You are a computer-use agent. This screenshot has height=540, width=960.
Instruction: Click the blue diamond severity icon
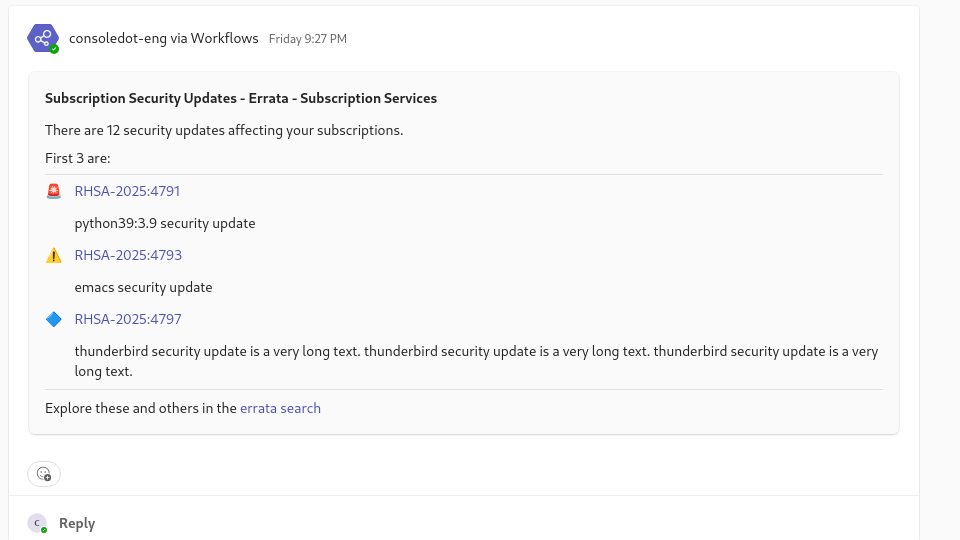54,319
